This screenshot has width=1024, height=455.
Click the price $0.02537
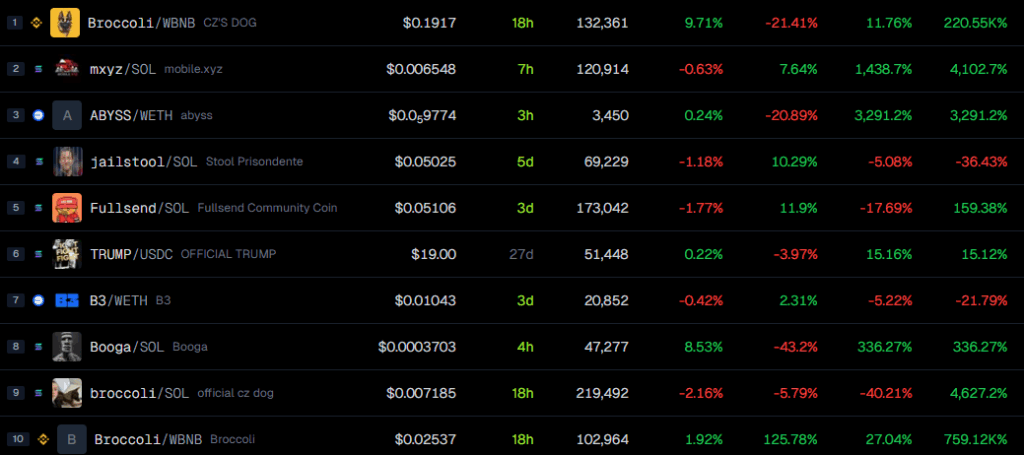point(425,439)
